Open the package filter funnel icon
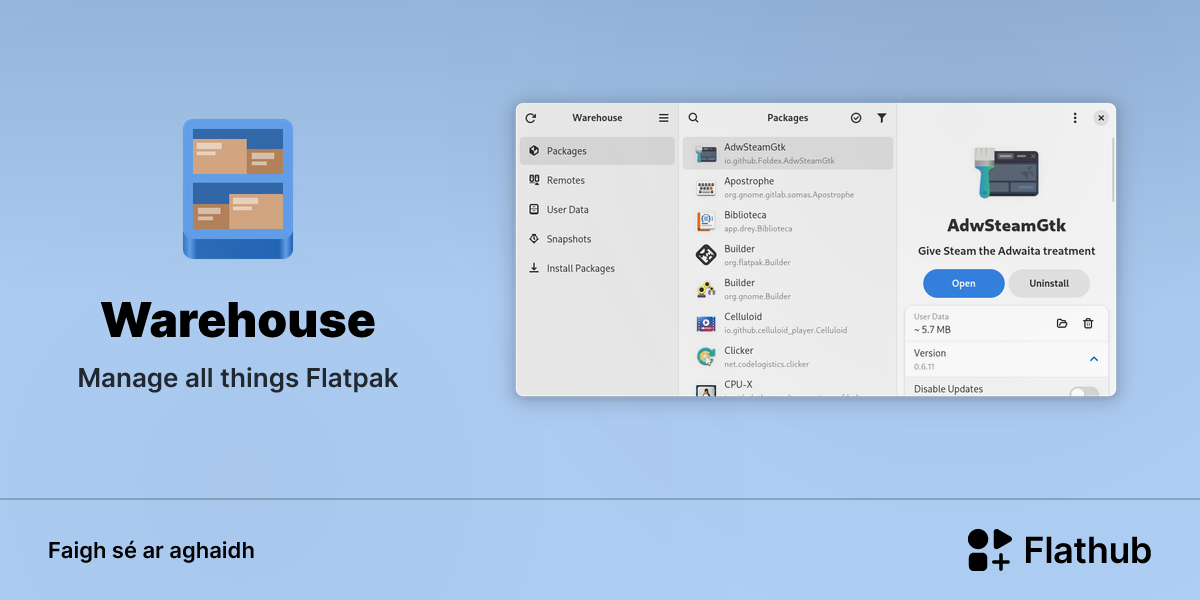 pos(881,118)
